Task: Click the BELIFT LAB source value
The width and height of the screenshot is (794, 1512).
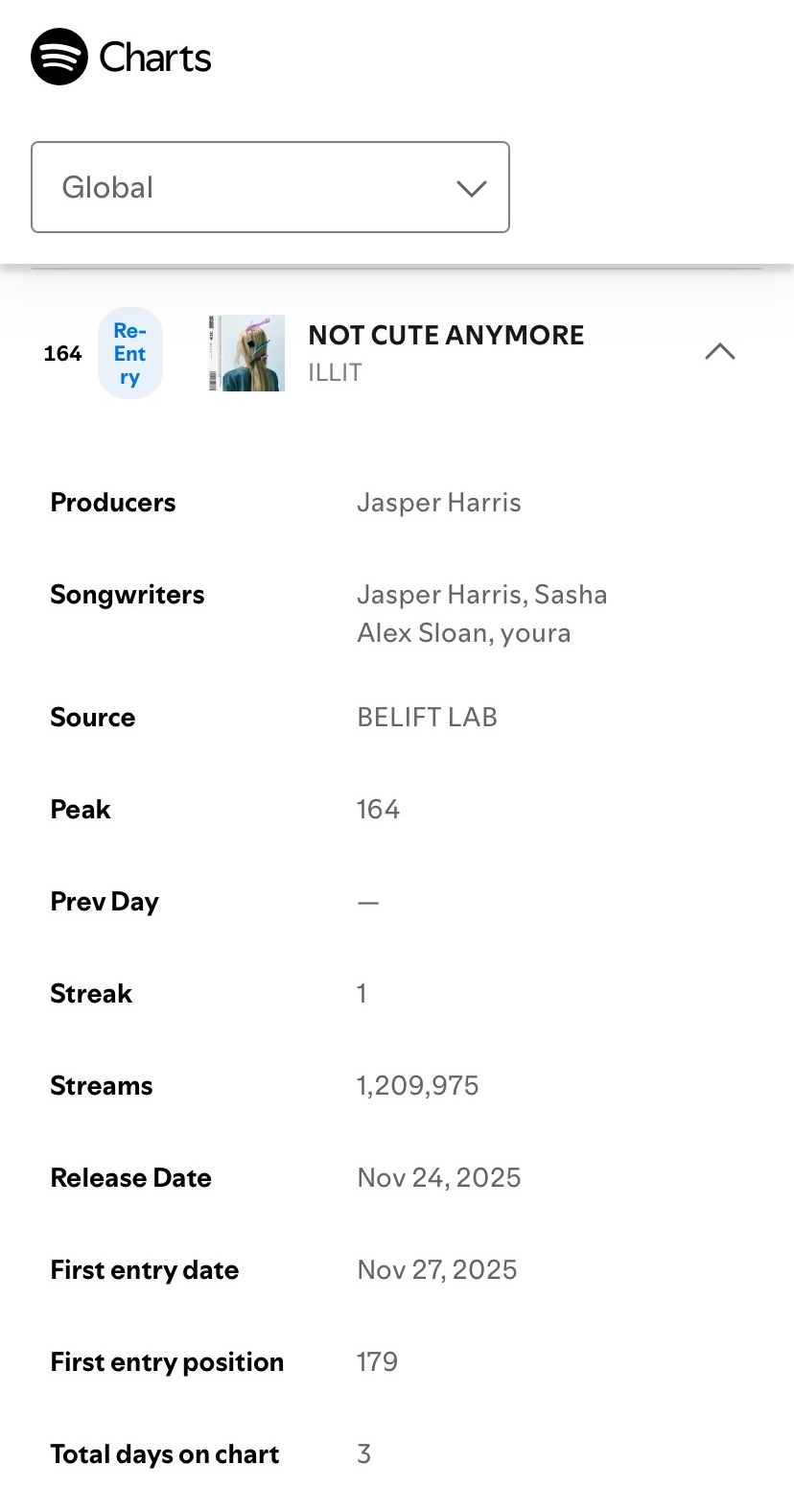Action: 427,718
